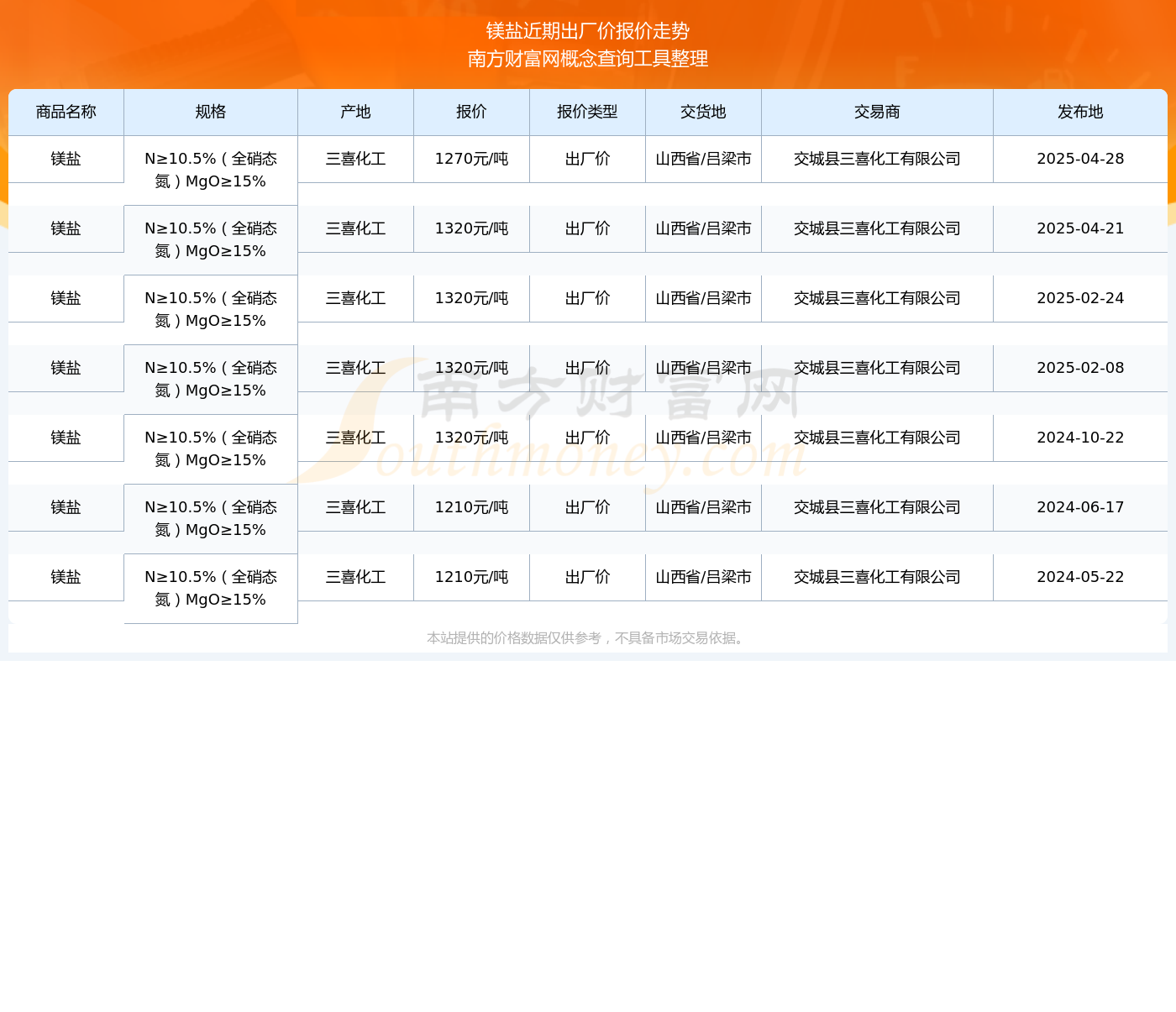
Task: Click the 报价 column header
Action: point(472,112)
